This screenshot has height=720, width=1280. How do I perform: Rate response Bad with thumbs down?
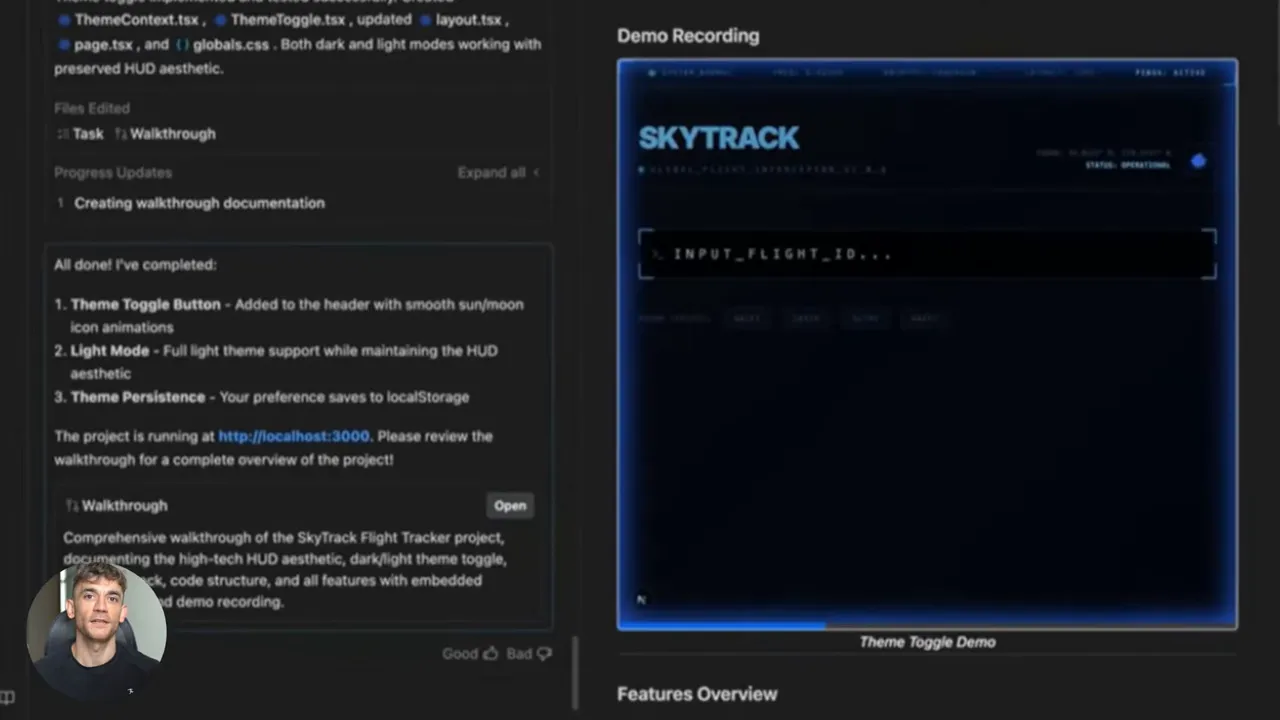[x=529, y=653]
